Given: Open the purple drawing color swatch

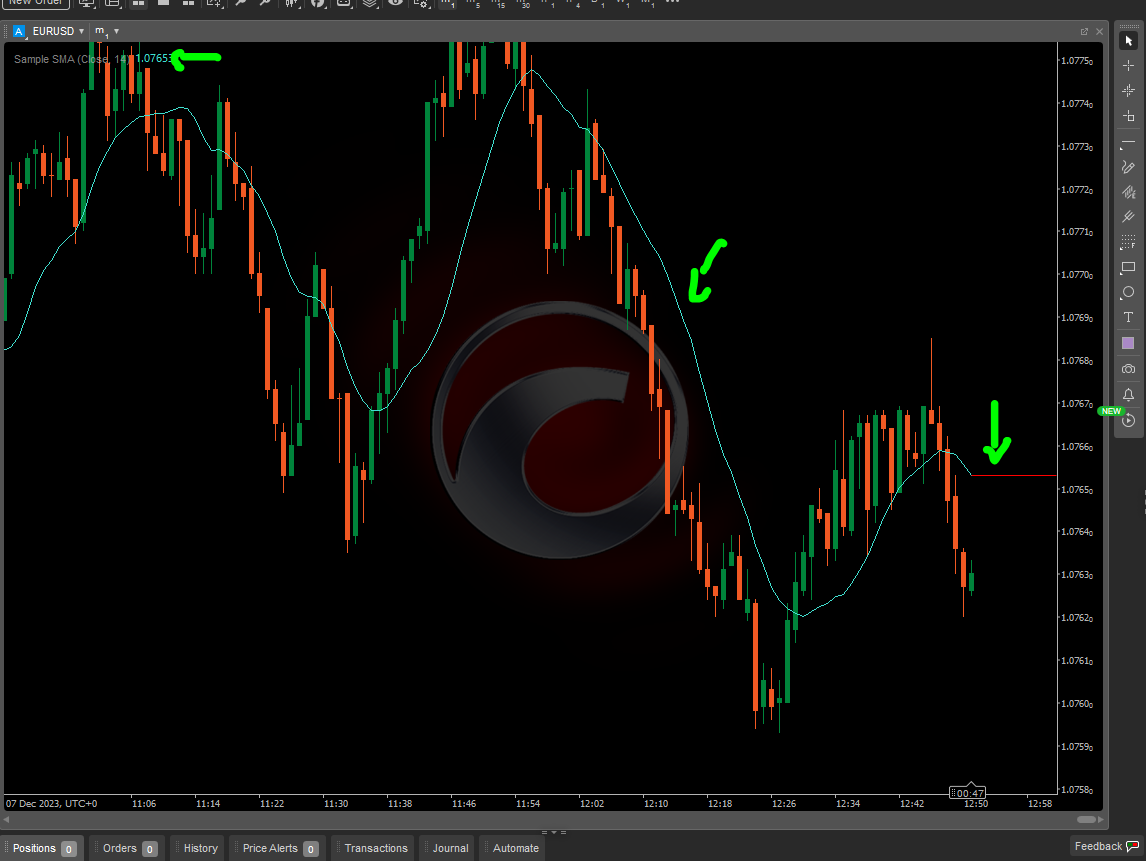Looking at the screenshot, I should point(1128,343).
